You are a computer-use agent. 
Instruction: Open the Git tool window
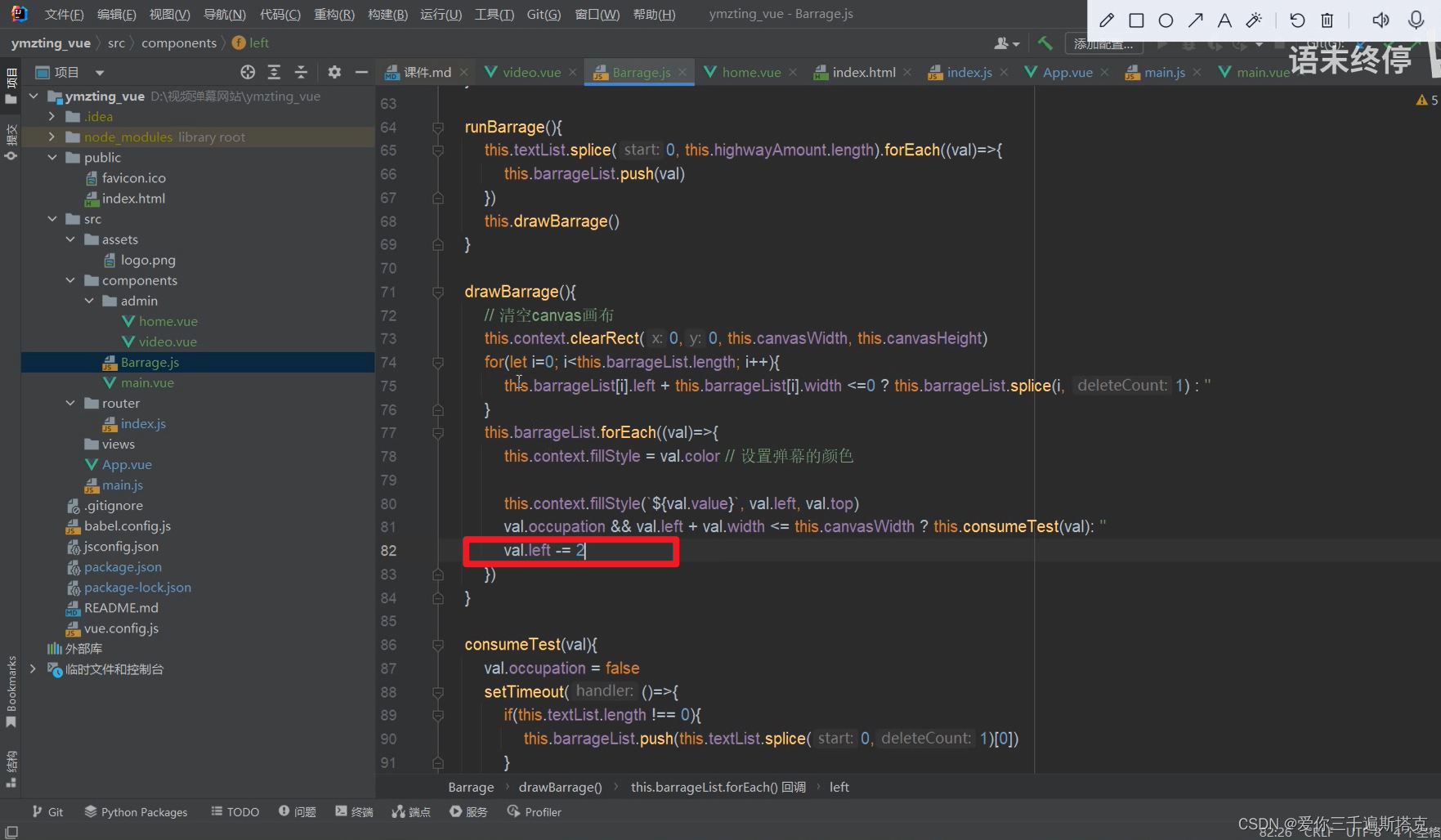point(47,811)
